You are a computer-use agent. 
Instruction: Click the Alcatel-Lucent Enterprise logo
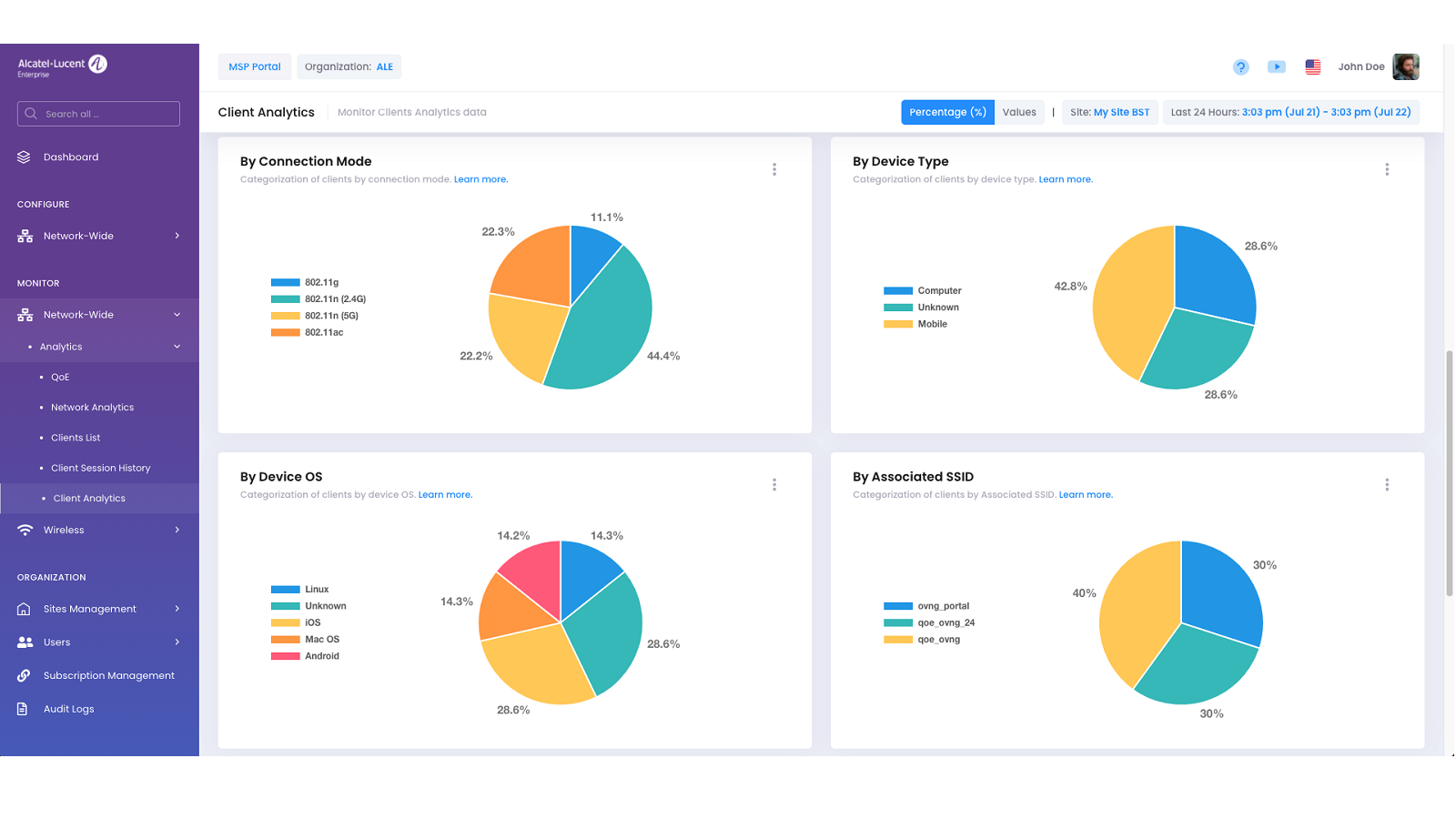click(62, 66)
